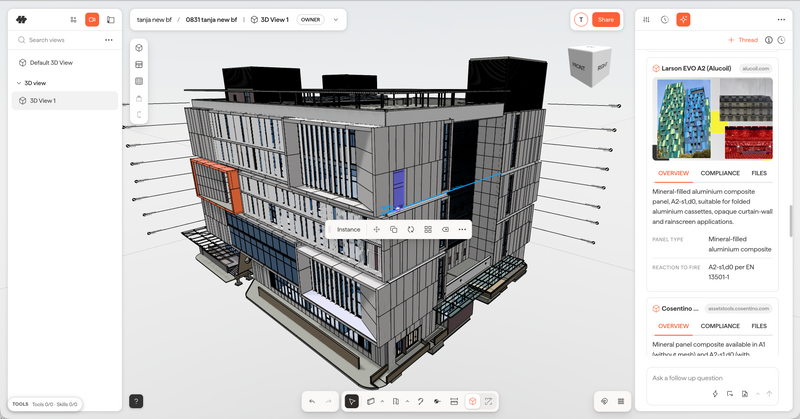The image size is (800, 419).
Task: Open the history clock icon in the right panel header
Action: (664, 20)
